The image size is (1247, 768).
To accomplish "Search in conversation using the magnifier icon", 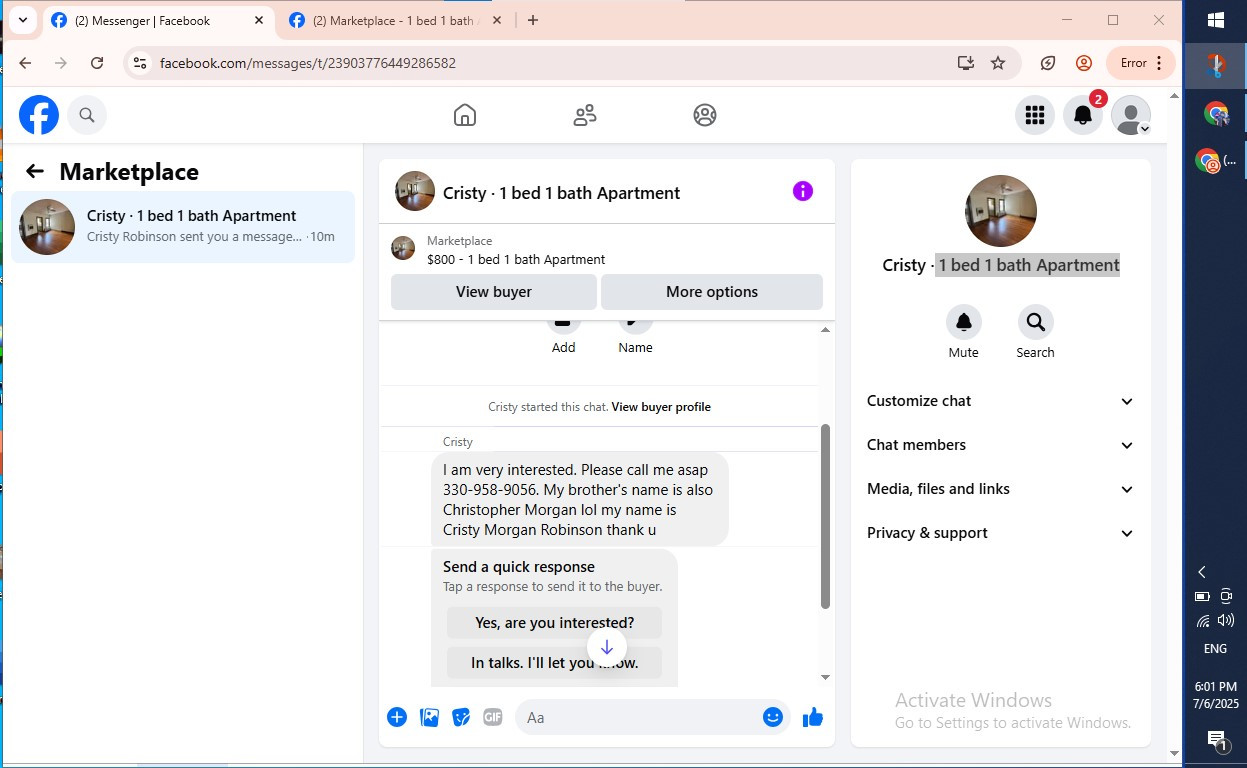I will tap(1035, 322).
